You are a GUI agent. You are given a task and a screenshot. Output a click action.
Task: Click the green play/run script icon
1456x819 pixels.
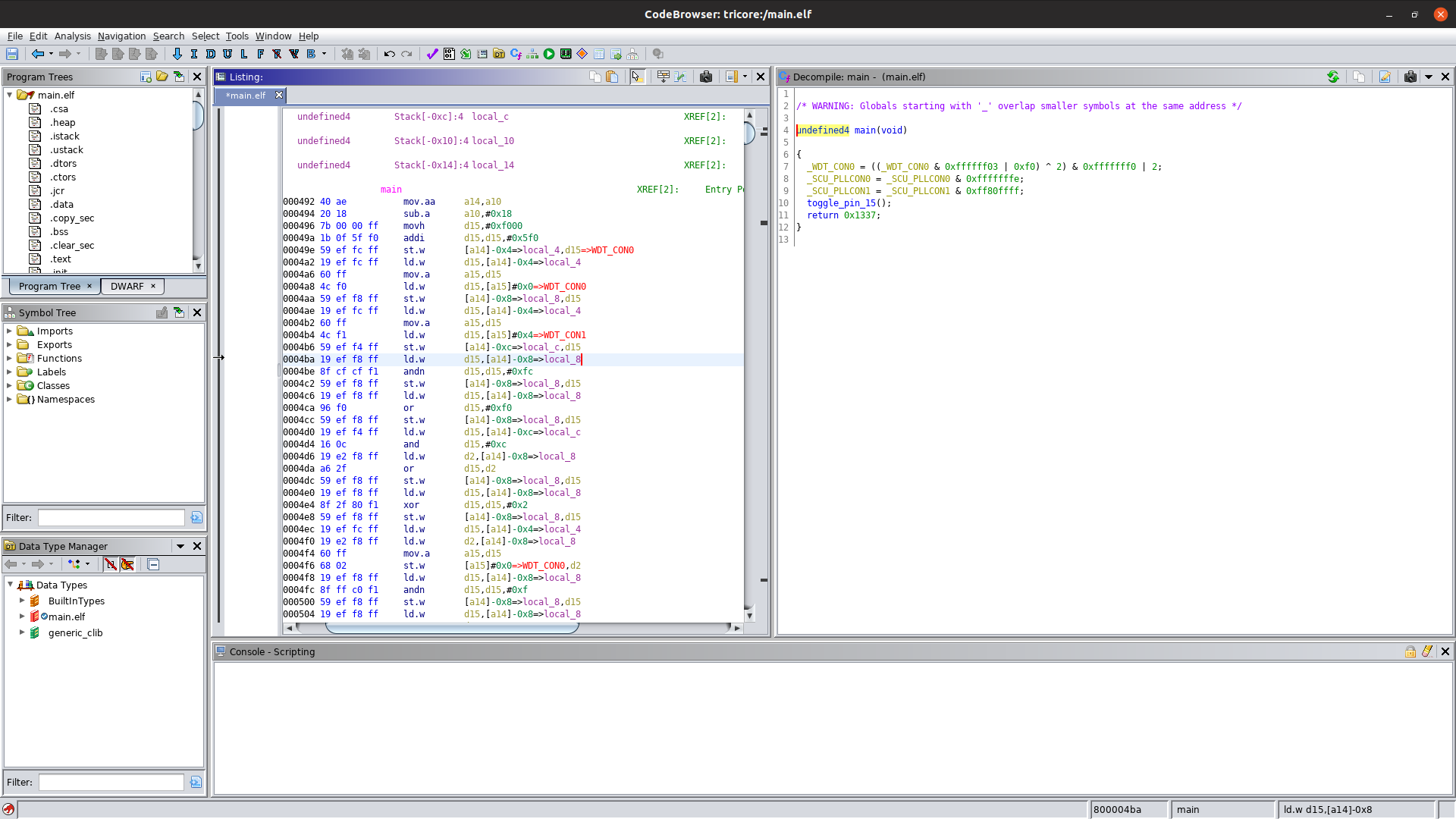tap(549, 54)
